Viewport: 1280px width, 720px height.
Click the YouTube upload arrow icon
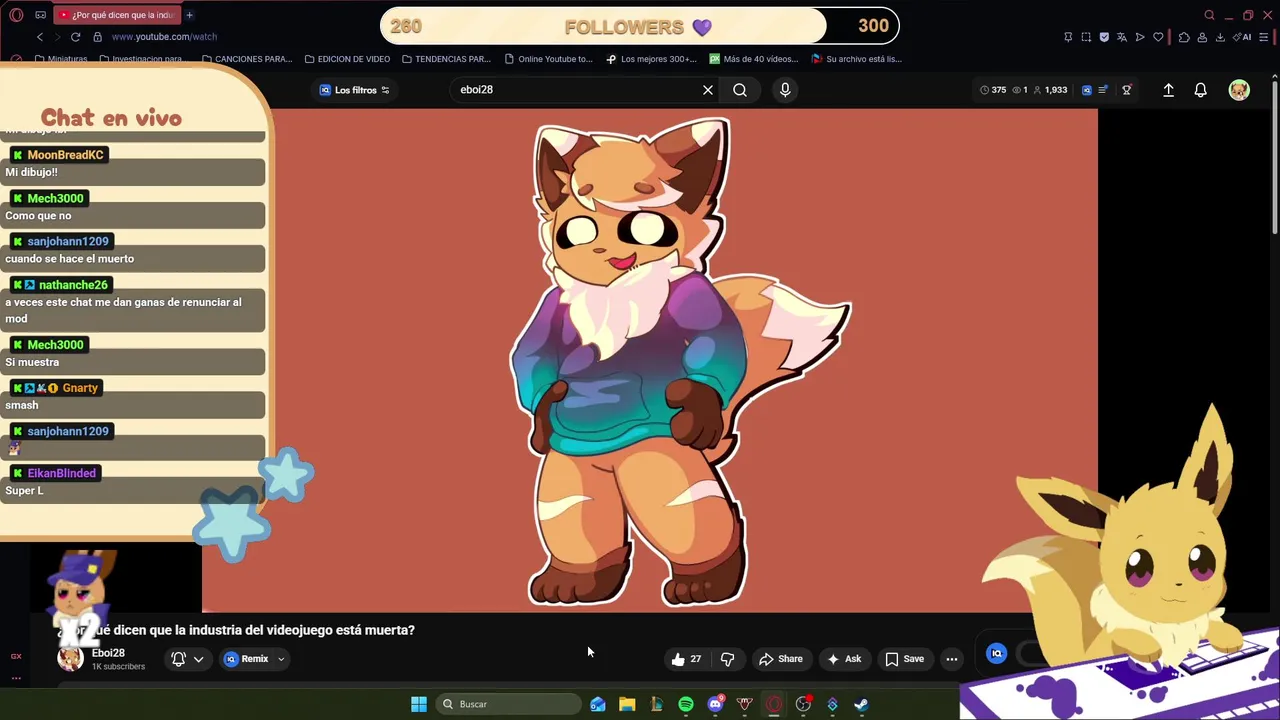pyautogui.click(x=1168, y=90)
